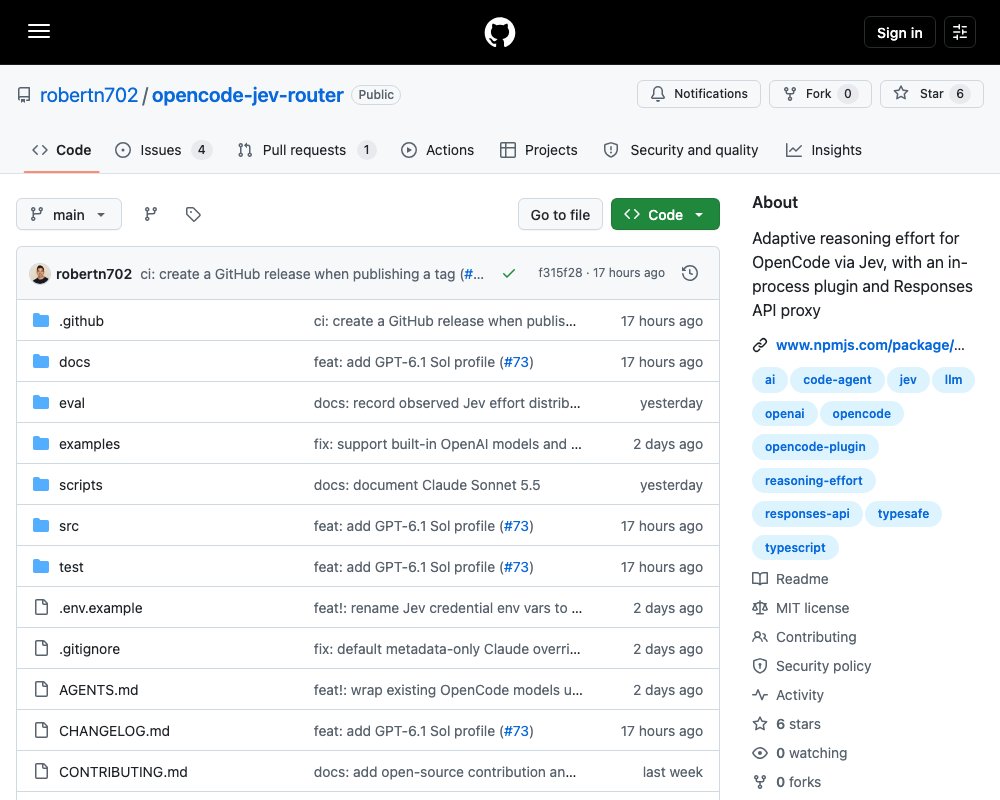This screenshot has height=800, width=1000.
Task: Click the CHANGELOG.md file icon
Action: pyautogui.click(x=41, y=730)
